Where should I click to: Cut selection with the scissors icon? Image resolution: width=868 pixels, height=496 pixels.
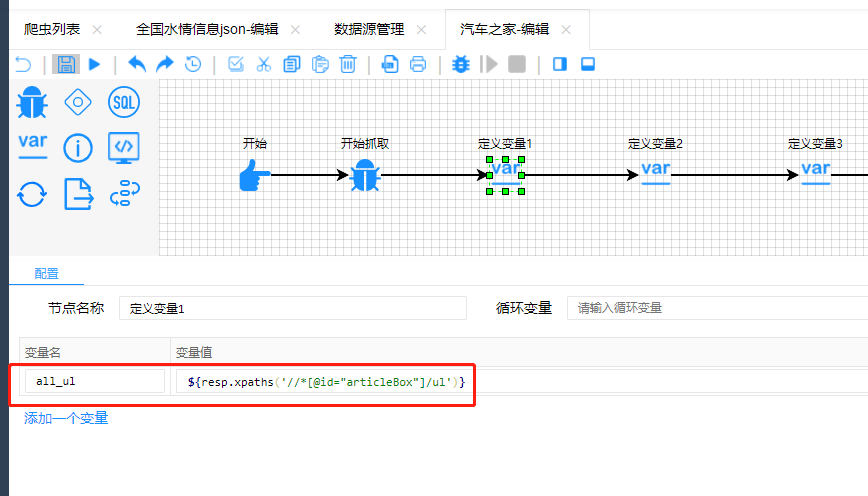coord(264,64)
